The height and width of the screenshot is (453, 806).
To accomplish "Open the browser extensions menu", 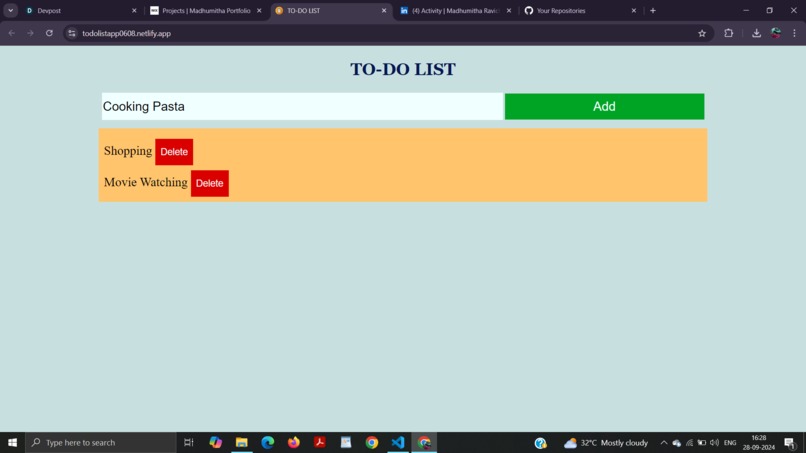I will tap(728, 33).
